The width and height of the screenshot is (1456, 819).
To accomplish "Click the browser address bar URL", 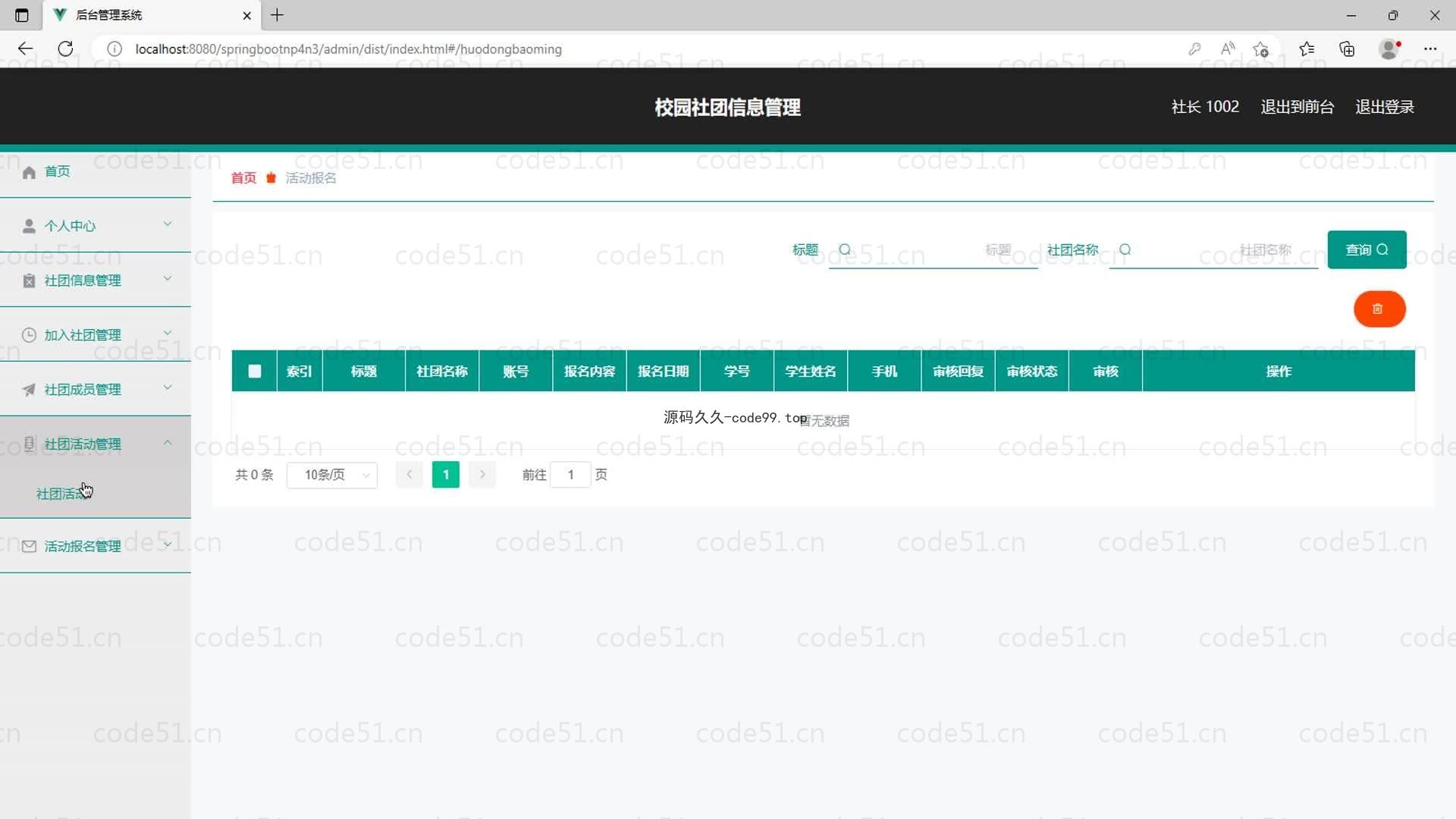I will pyautogui.click(x=349, y=49).
